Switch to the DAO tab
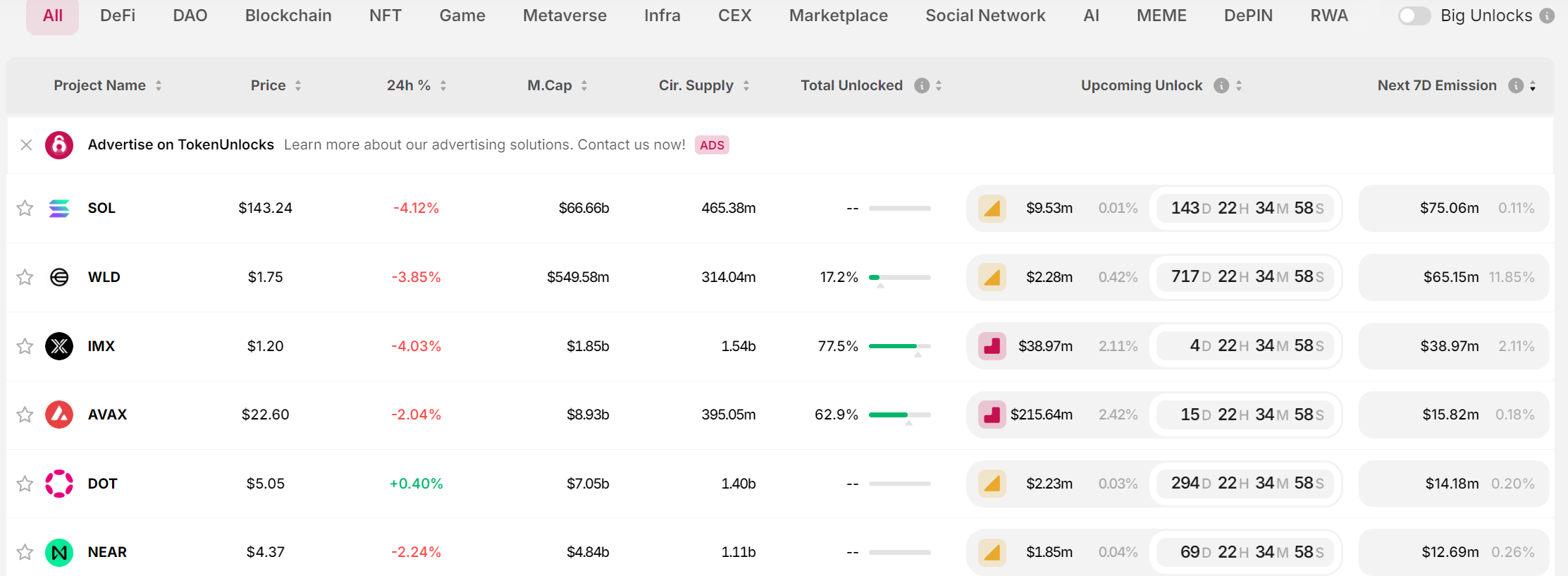This screenshot has width=1568, height=576. [x=190, y=16]
